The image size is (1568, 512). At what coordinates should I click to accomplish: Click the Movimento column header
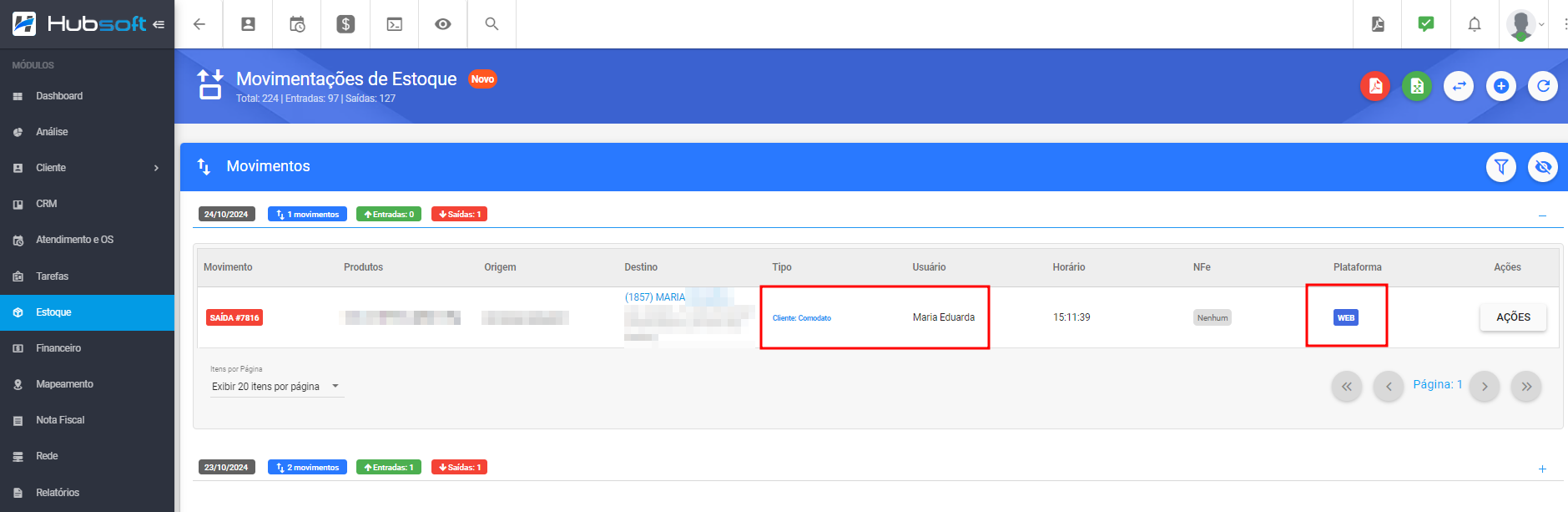point(228,267)
